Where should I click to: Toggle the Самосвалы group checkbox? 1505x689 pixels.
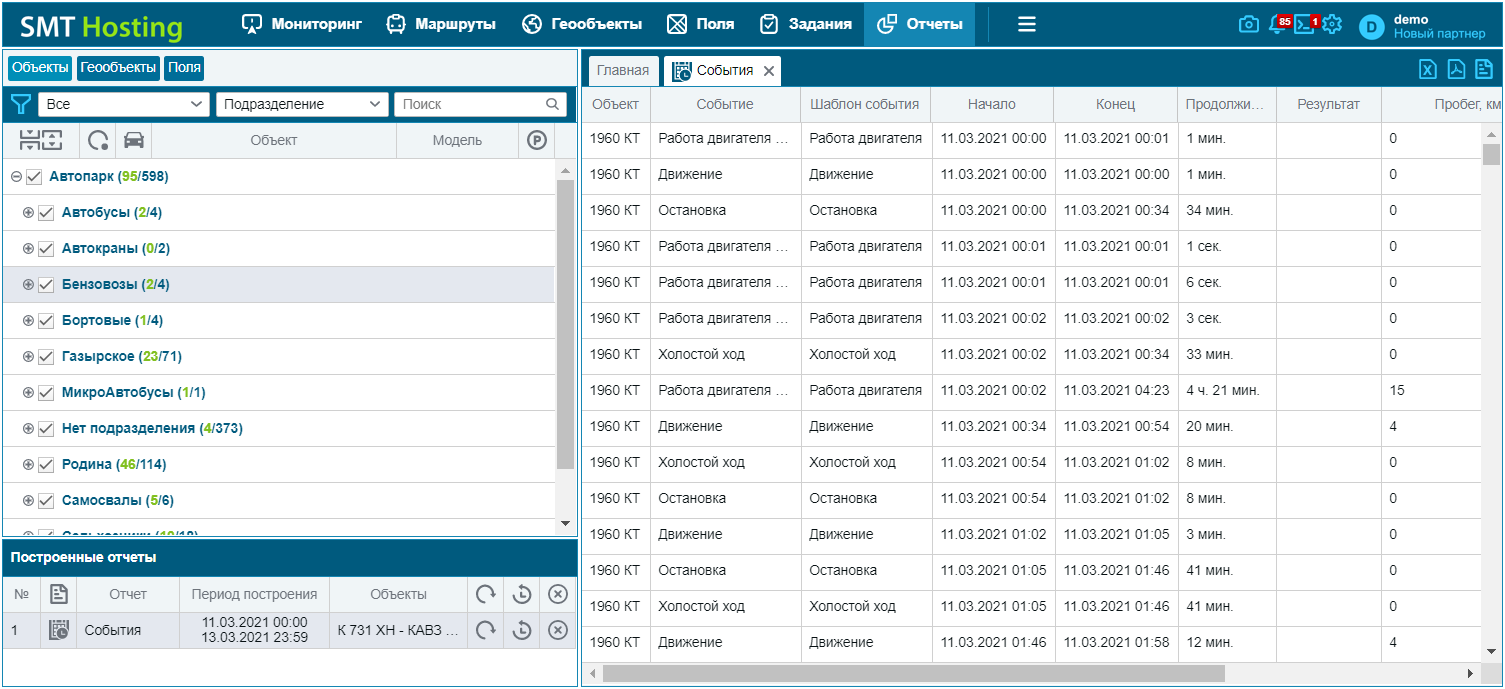click(x=46, y=501)
